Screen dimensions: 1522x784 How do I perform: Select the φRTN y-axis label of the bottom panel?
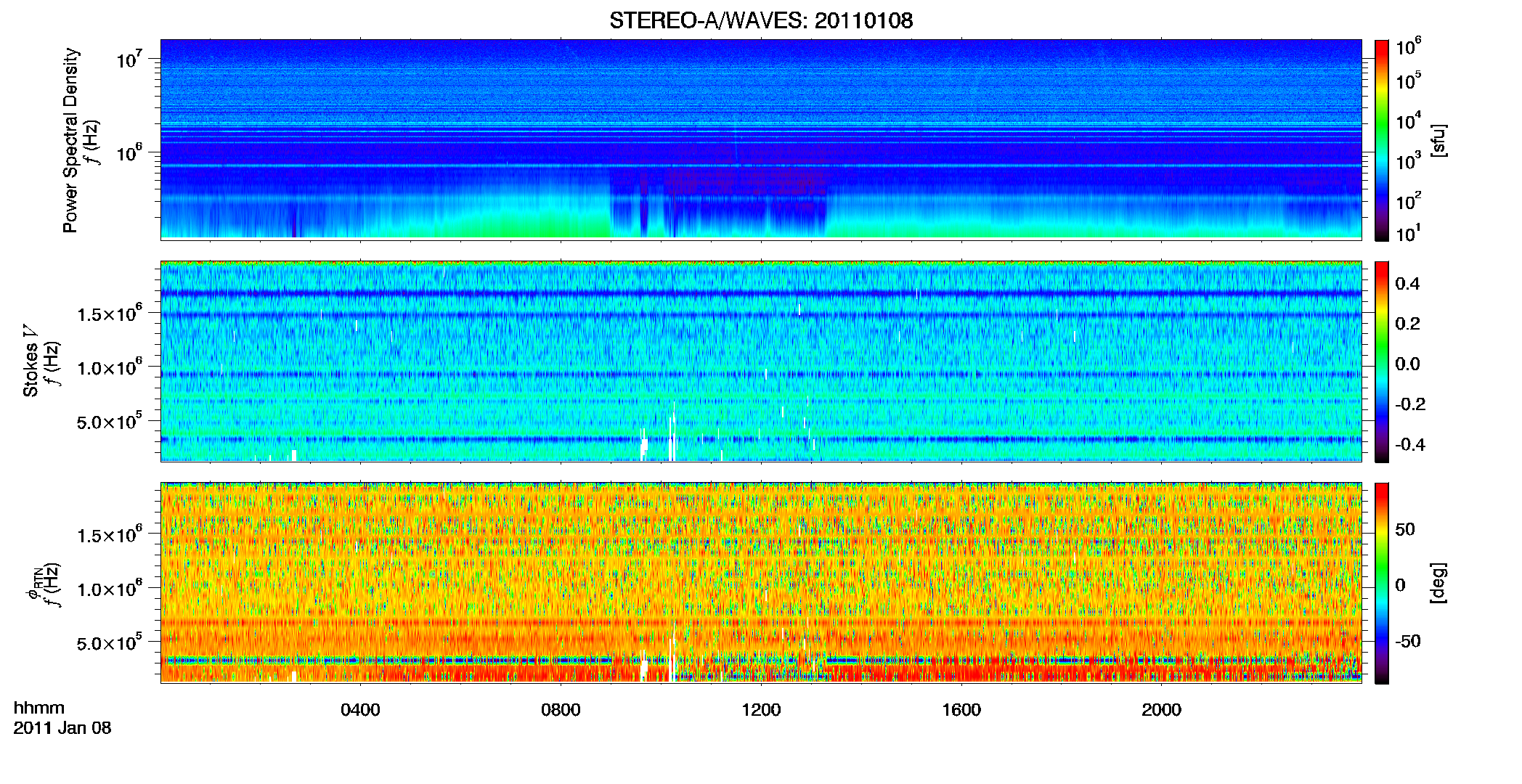(x=33, y=584)
